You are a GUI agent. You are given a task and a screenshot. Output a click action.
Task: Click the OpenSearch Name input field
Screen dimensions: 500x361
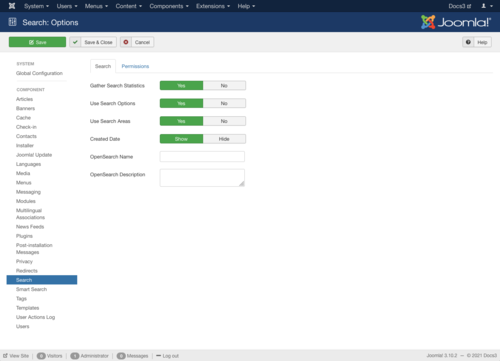click(x=202, y=157)
